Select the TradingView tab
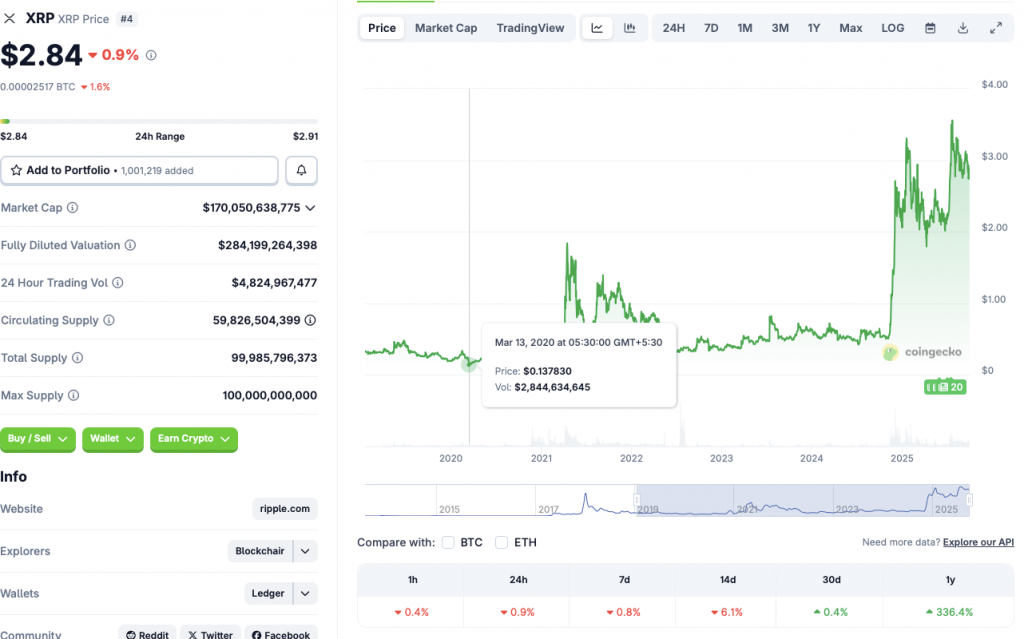Viewport: 1024px width, 639px height. coord(530,28)
